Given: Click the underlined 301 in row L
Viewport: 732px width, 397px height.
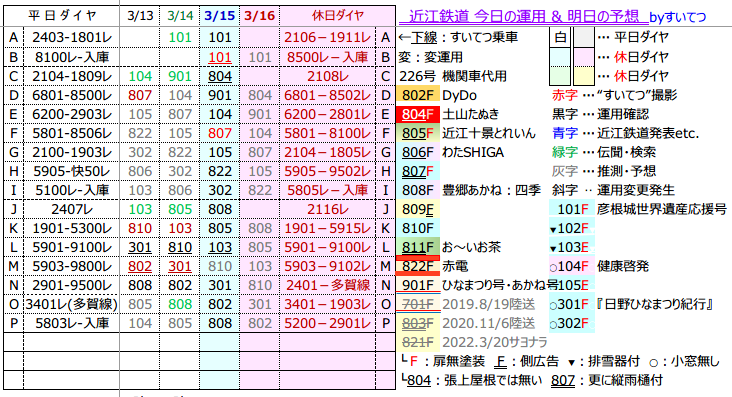Looking at the screenshot, I should tap(140, 248).
